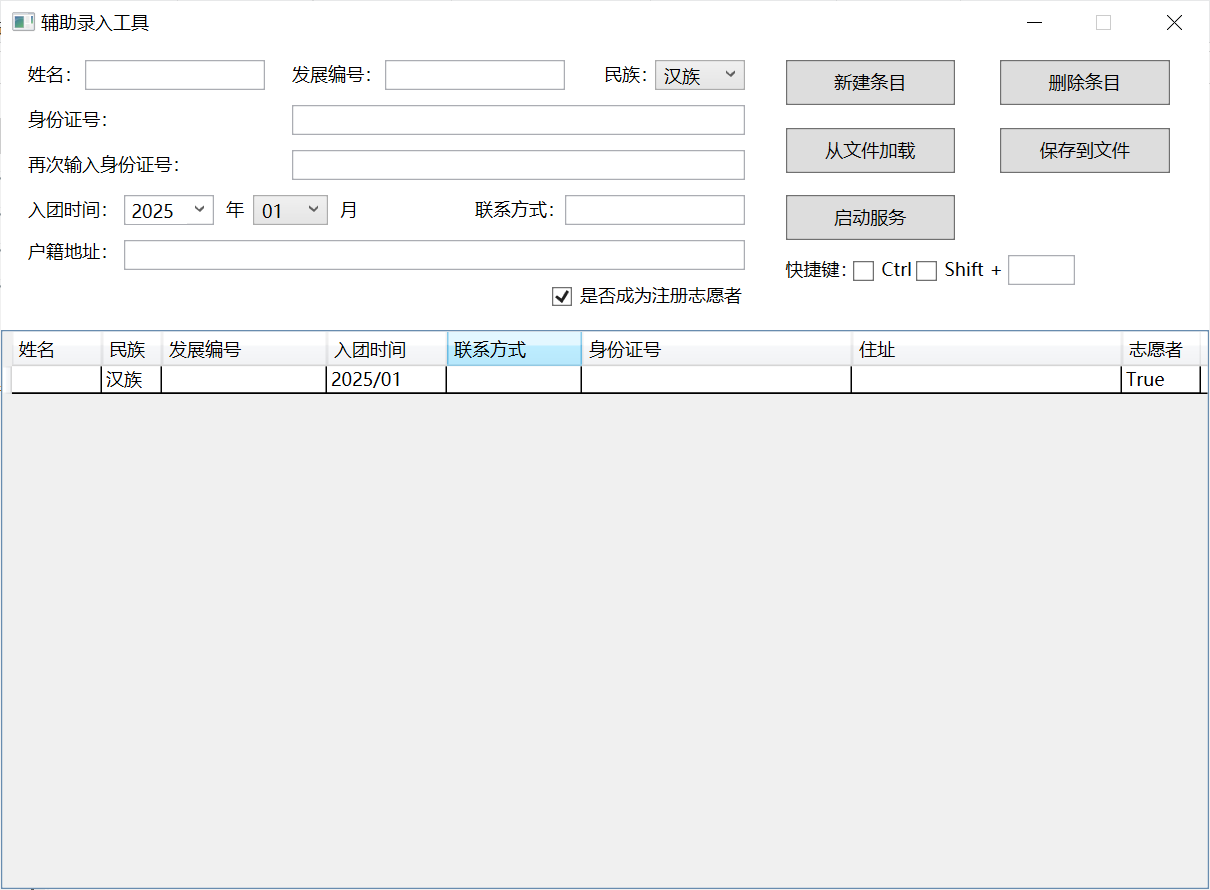Click the 新建条目 button

[x=870, y=83]
